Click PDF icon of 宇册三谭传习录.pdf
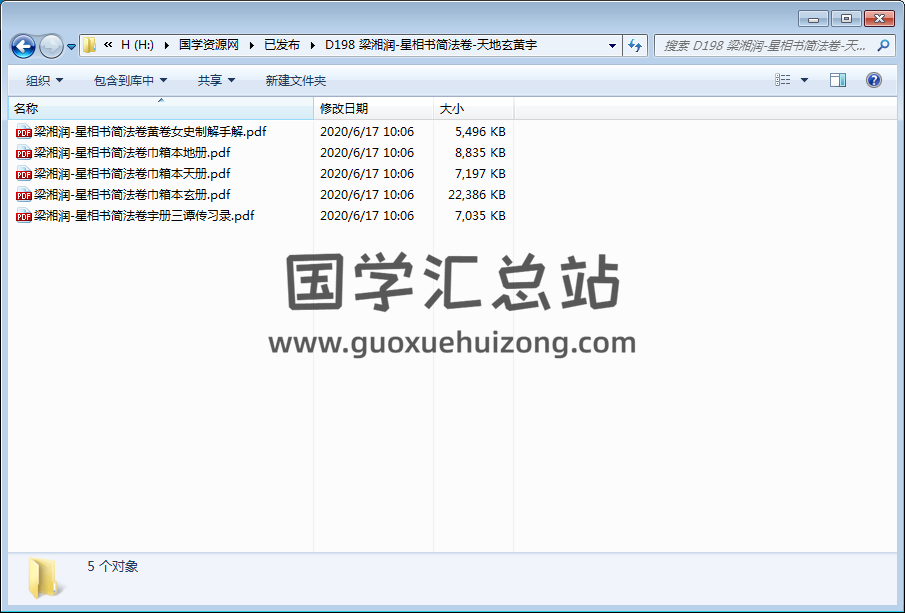Viewport: 905px width, 613px height. 24,216
